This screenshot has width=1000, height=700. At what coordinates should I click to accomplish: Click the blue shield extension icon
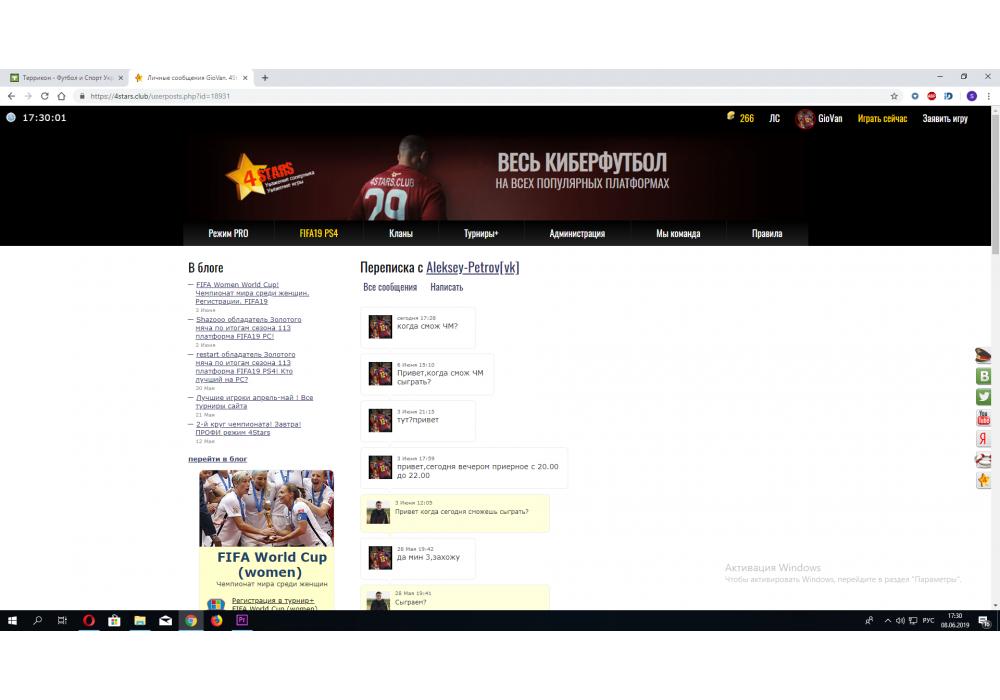pos(915,96)
